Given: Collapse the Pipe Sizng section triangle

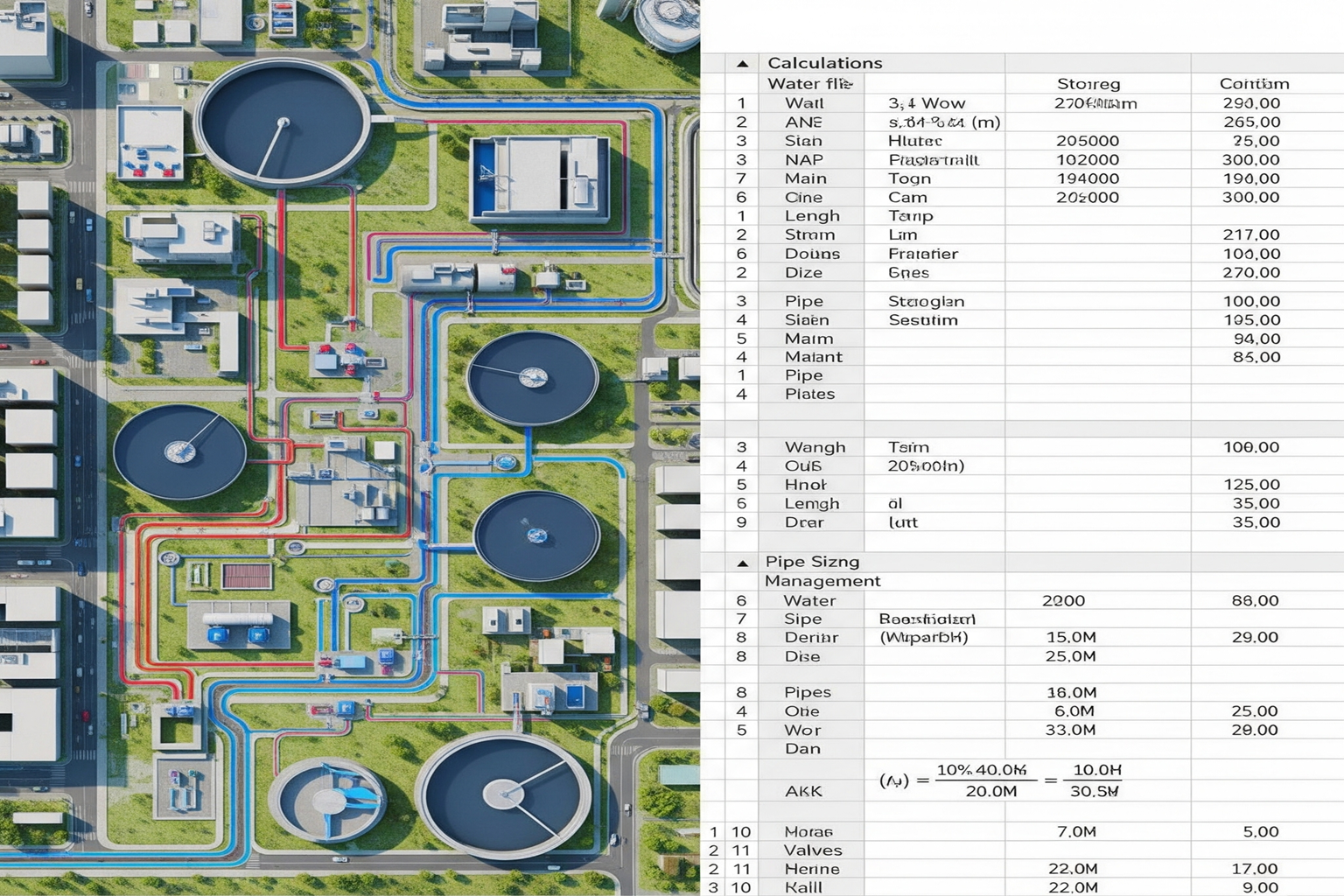Looking at the screenshot, I should 742,563.
